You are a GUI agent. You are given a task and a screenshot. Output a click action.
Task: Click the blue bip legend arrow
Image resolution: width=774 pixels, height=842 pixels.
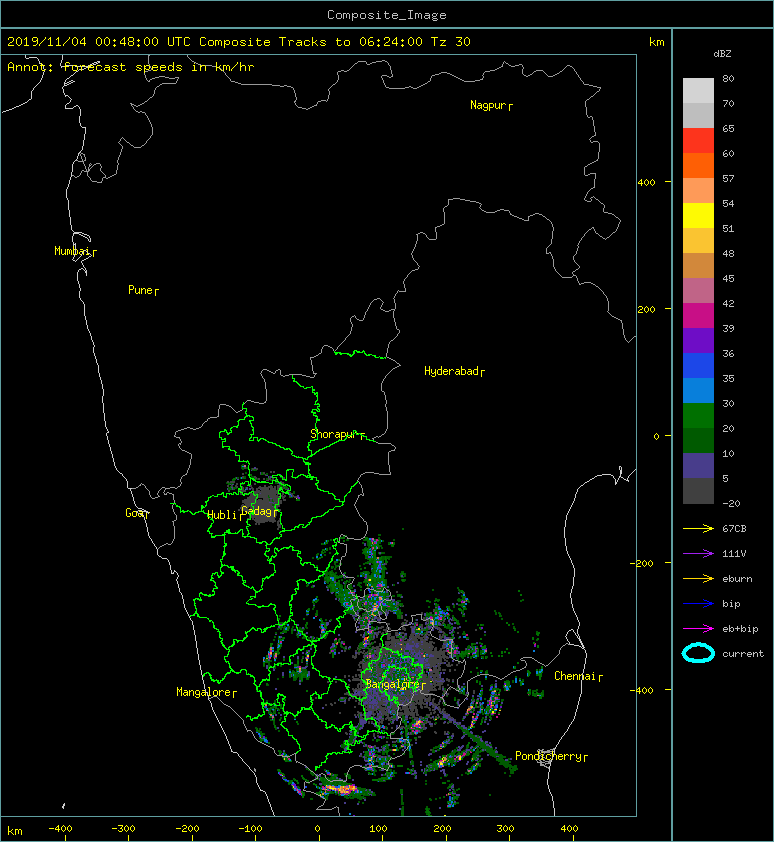pyautogui.click(x=698, y=604)
